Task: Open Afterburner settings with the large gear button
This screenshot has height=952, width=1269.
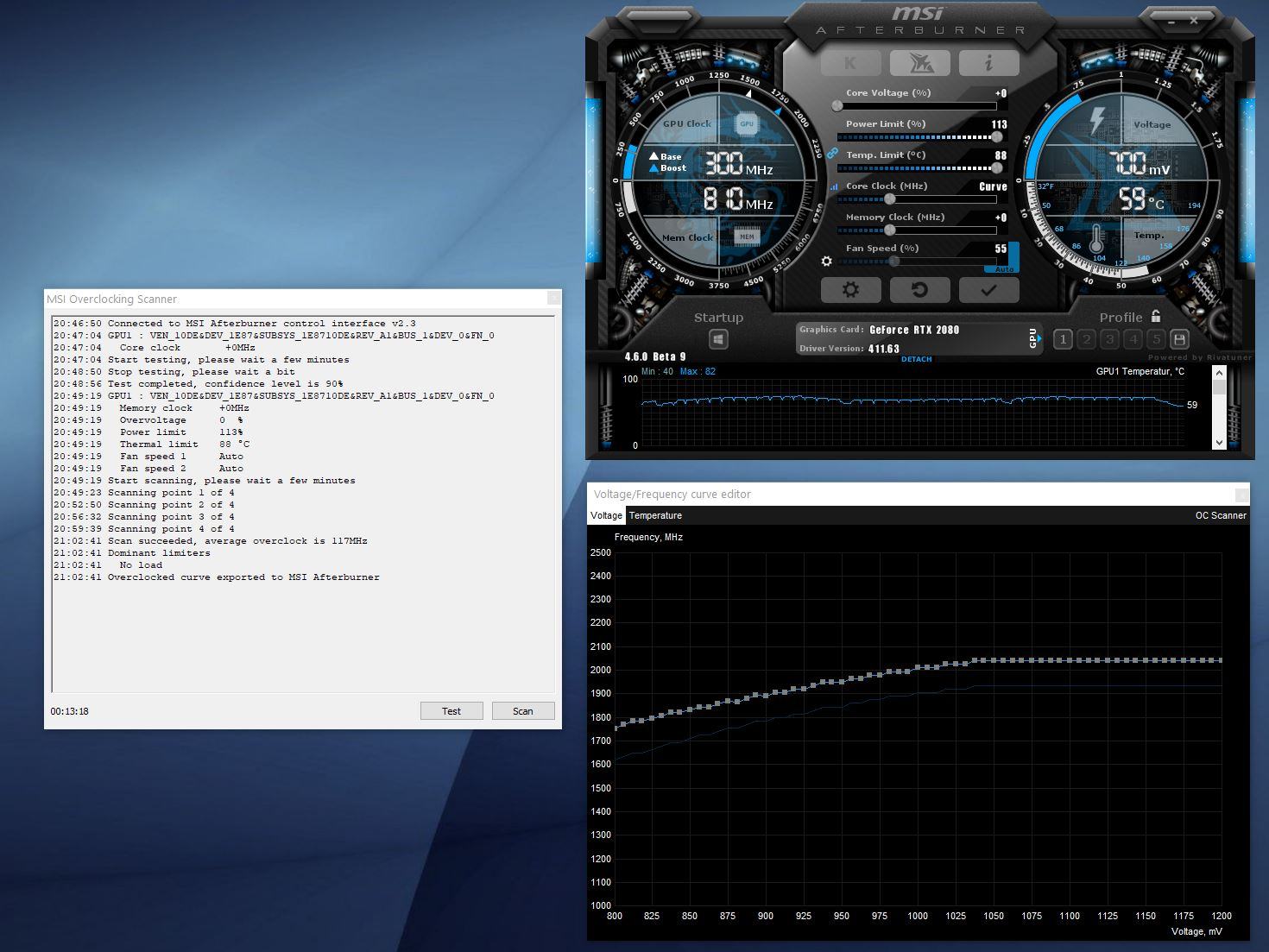Action: coord(850,290)
